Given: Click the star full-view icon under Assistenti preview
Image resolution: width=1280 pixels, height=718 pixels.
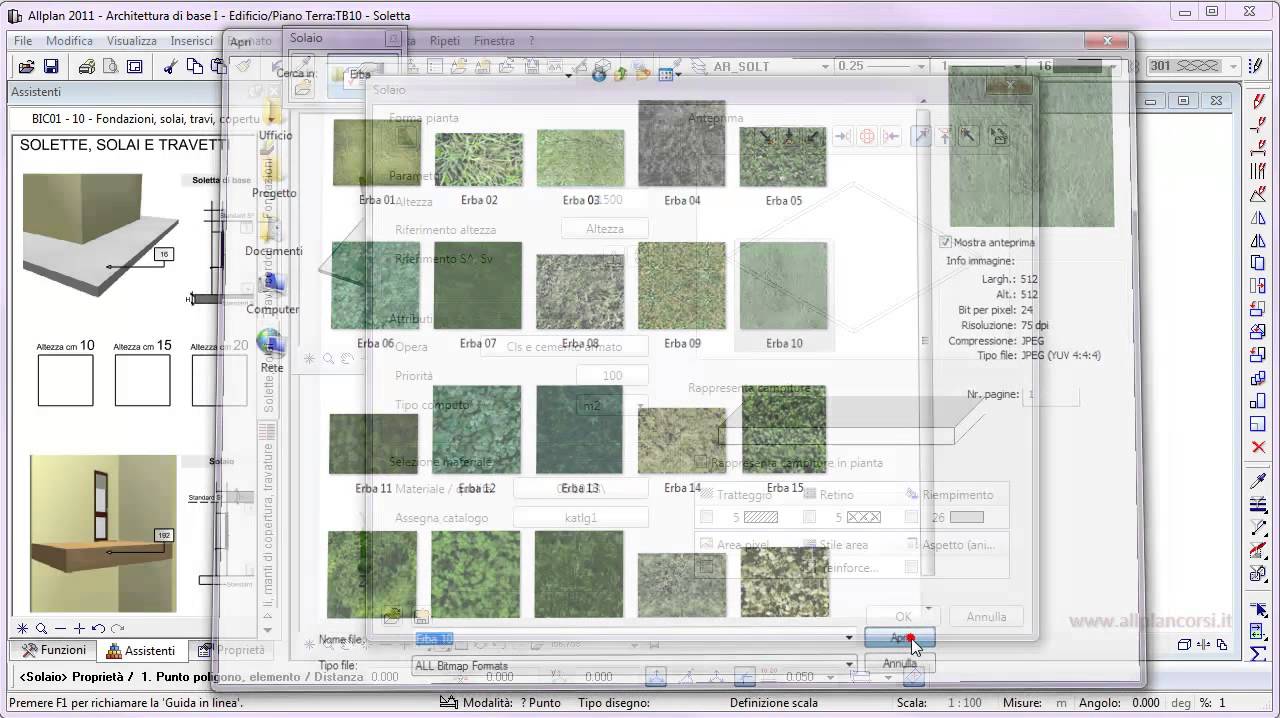Looking at the screenshot, I should point(22,629).
